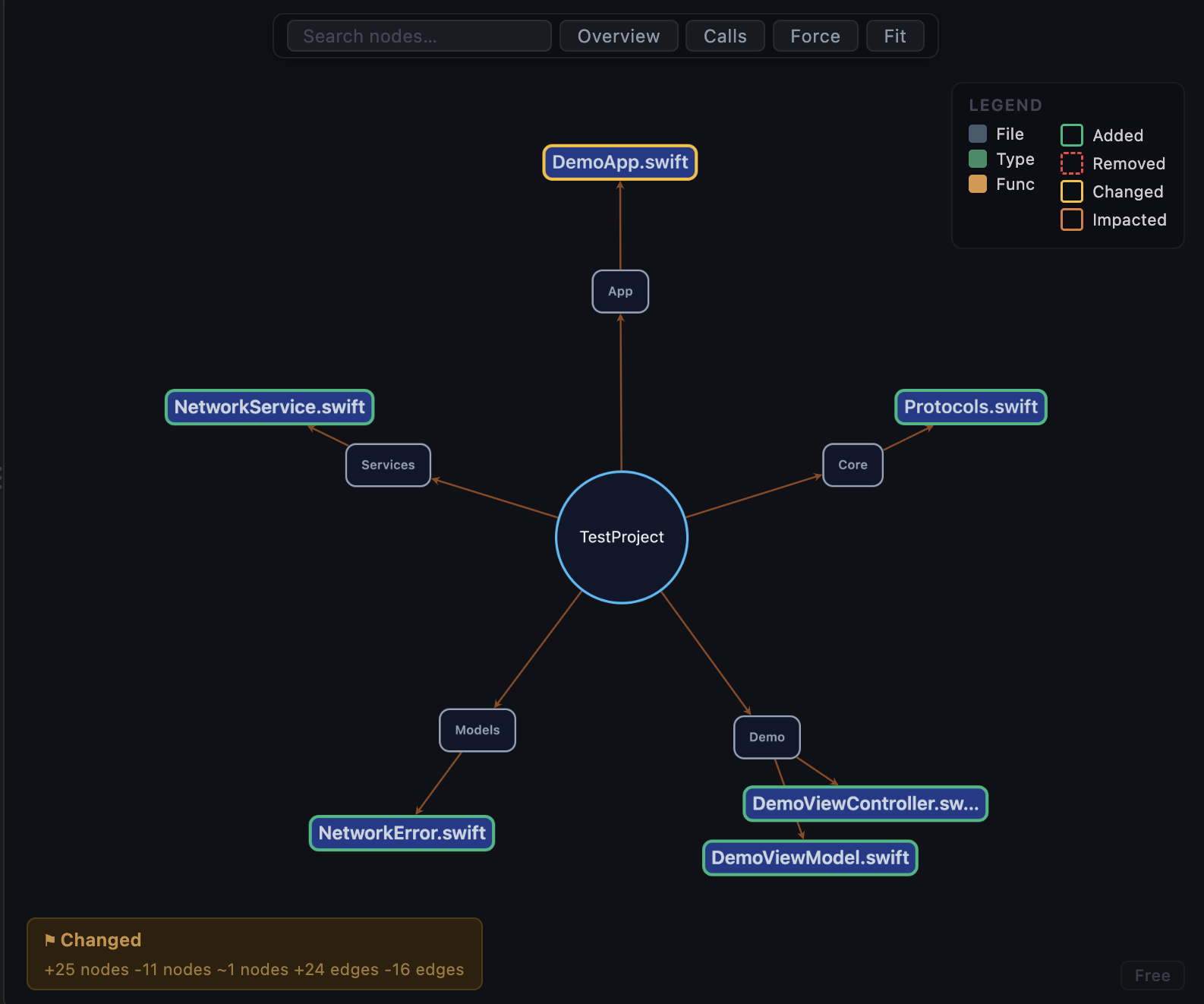
Task: Select the App folder node
Action: point(620,292)
